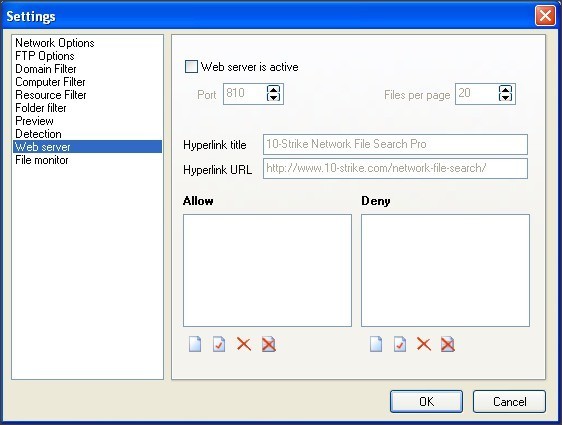Cancel the Settings dialog
Viewport: 562px width, 425px height.
click(509, 401)
